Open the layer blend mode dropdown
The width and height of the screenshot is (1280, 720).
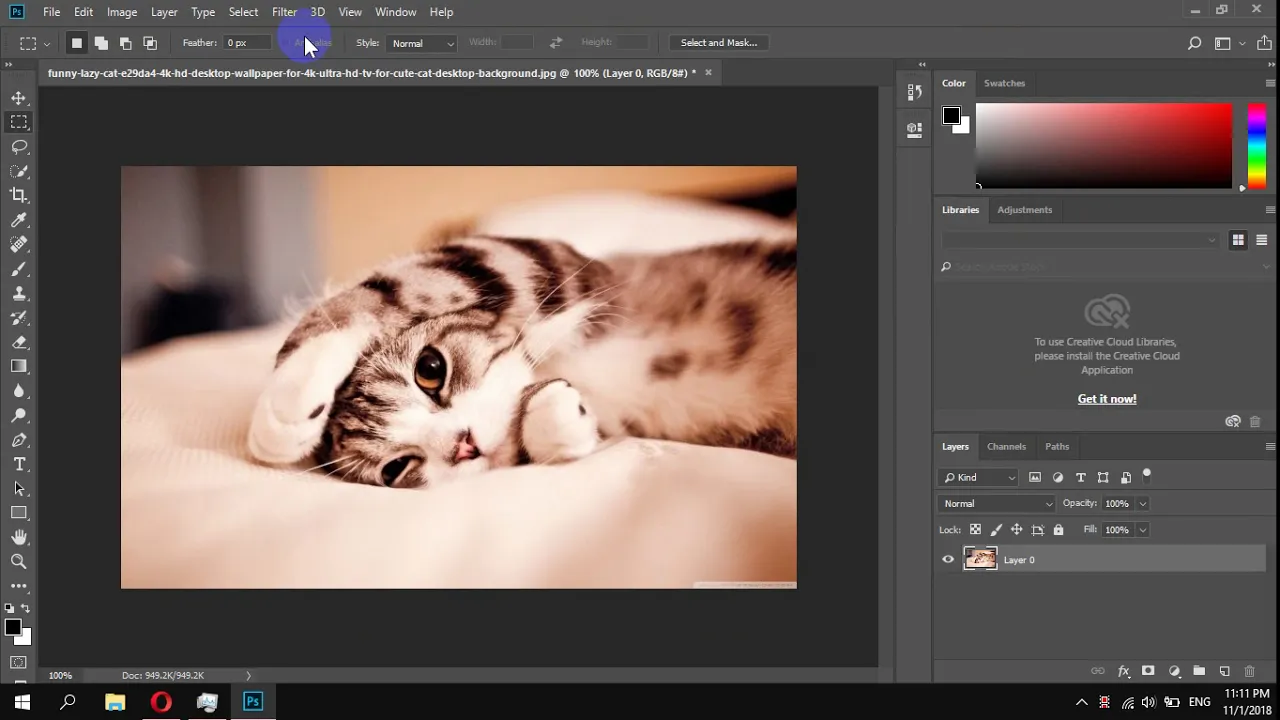coord(997,504)
